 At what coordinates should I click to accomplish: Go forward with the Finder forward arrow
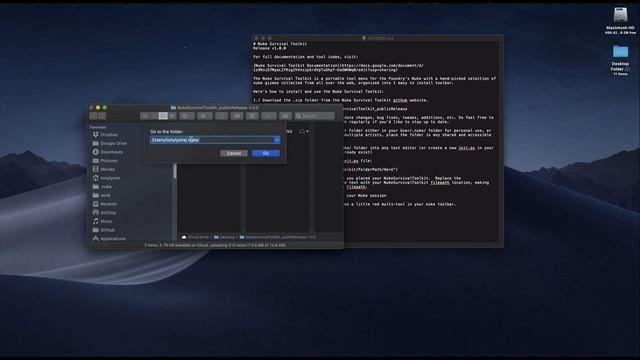click(102, 116)
